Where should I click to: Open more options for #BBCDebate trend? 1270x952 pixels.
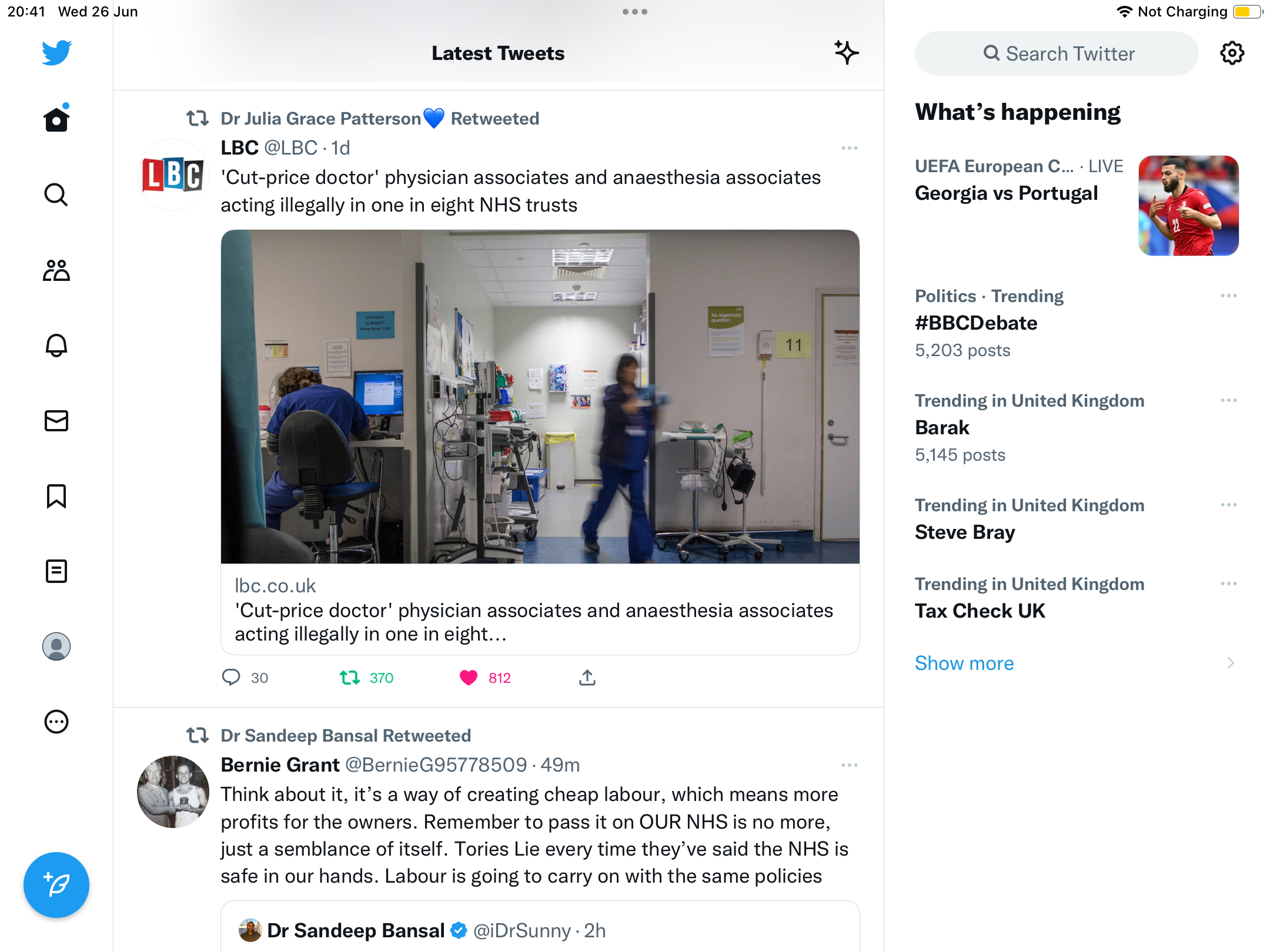coord(1229,296)
